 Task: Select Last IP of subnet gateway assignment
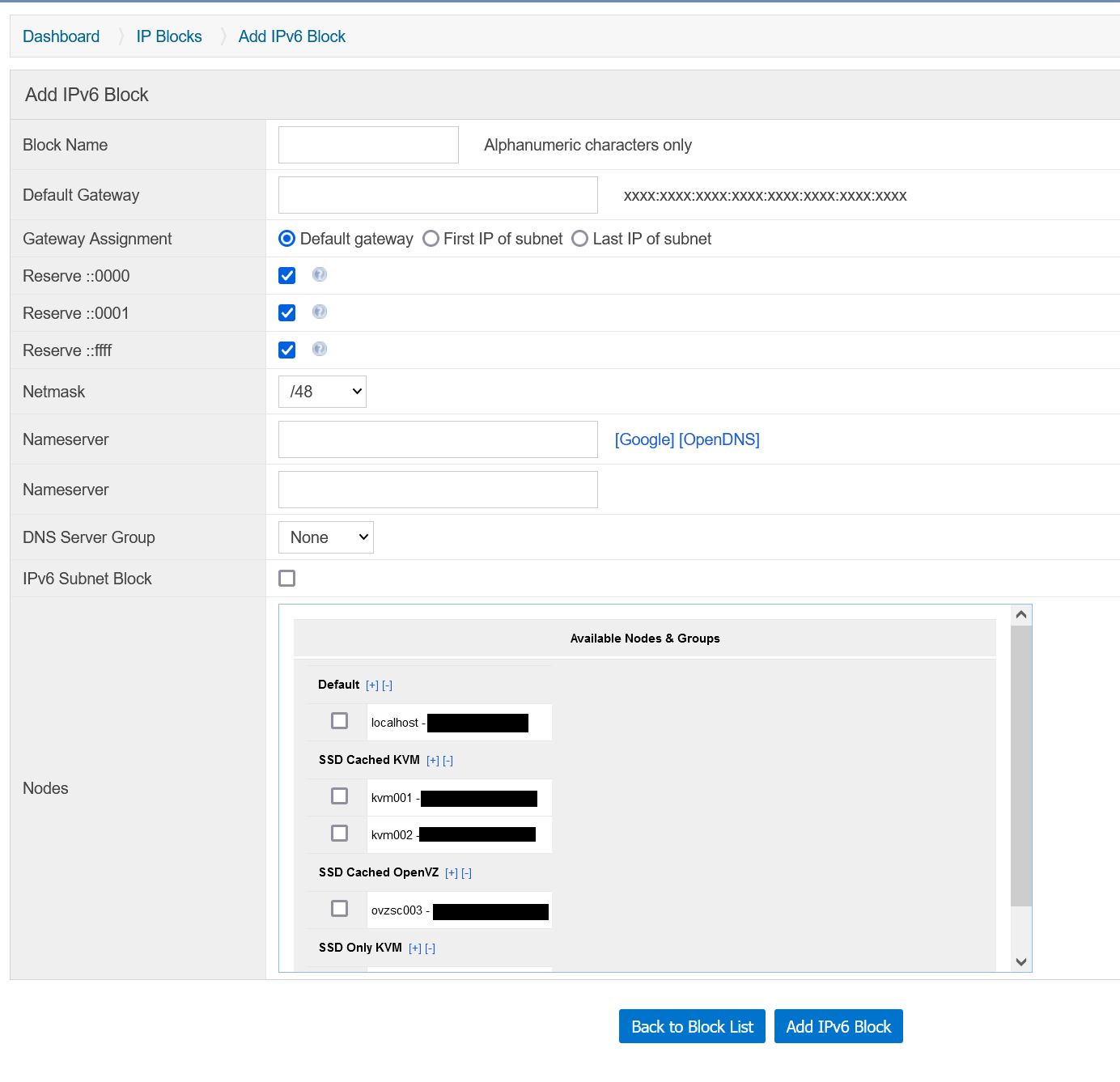pyautogui.click(x=579, y=239)
